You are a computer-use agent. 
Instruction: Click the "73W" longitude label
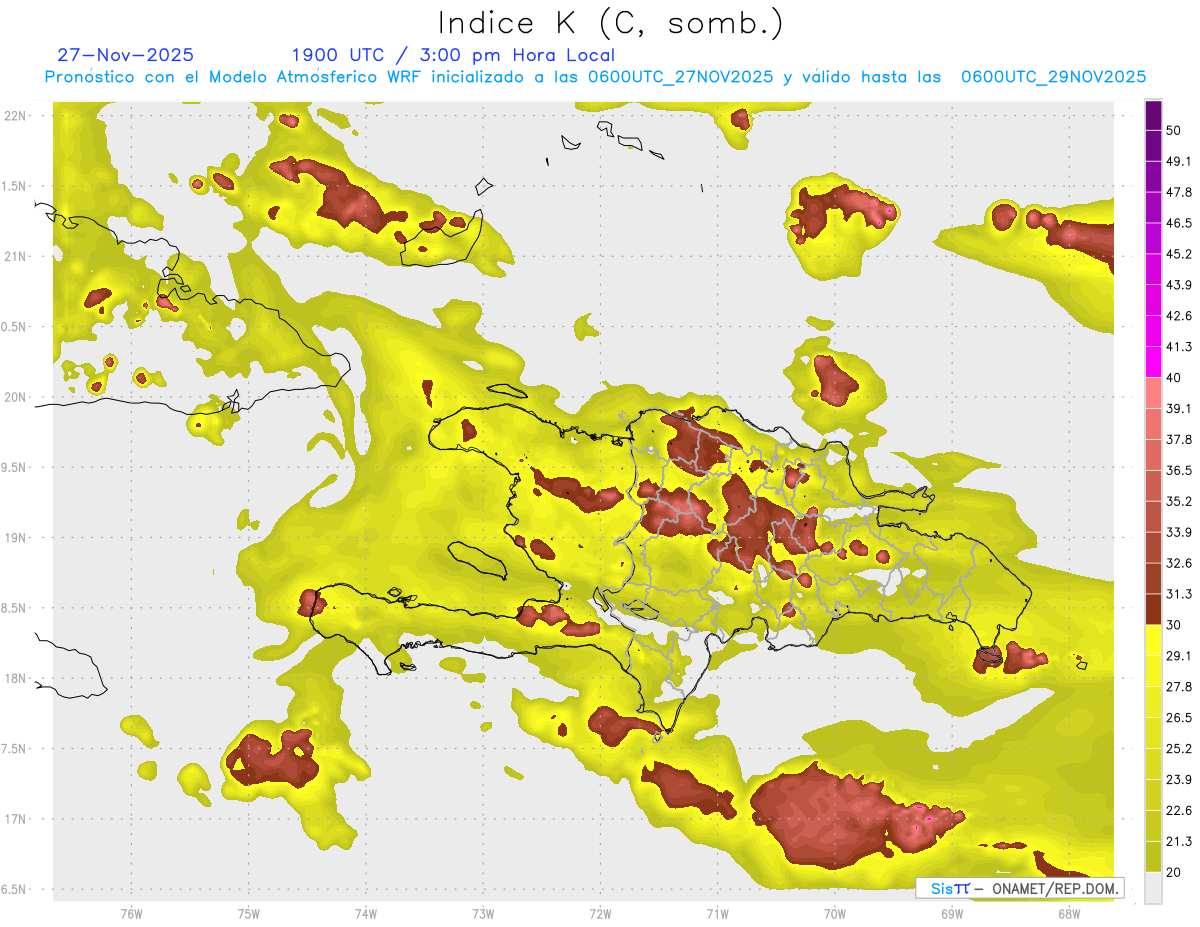coord(483,913)
